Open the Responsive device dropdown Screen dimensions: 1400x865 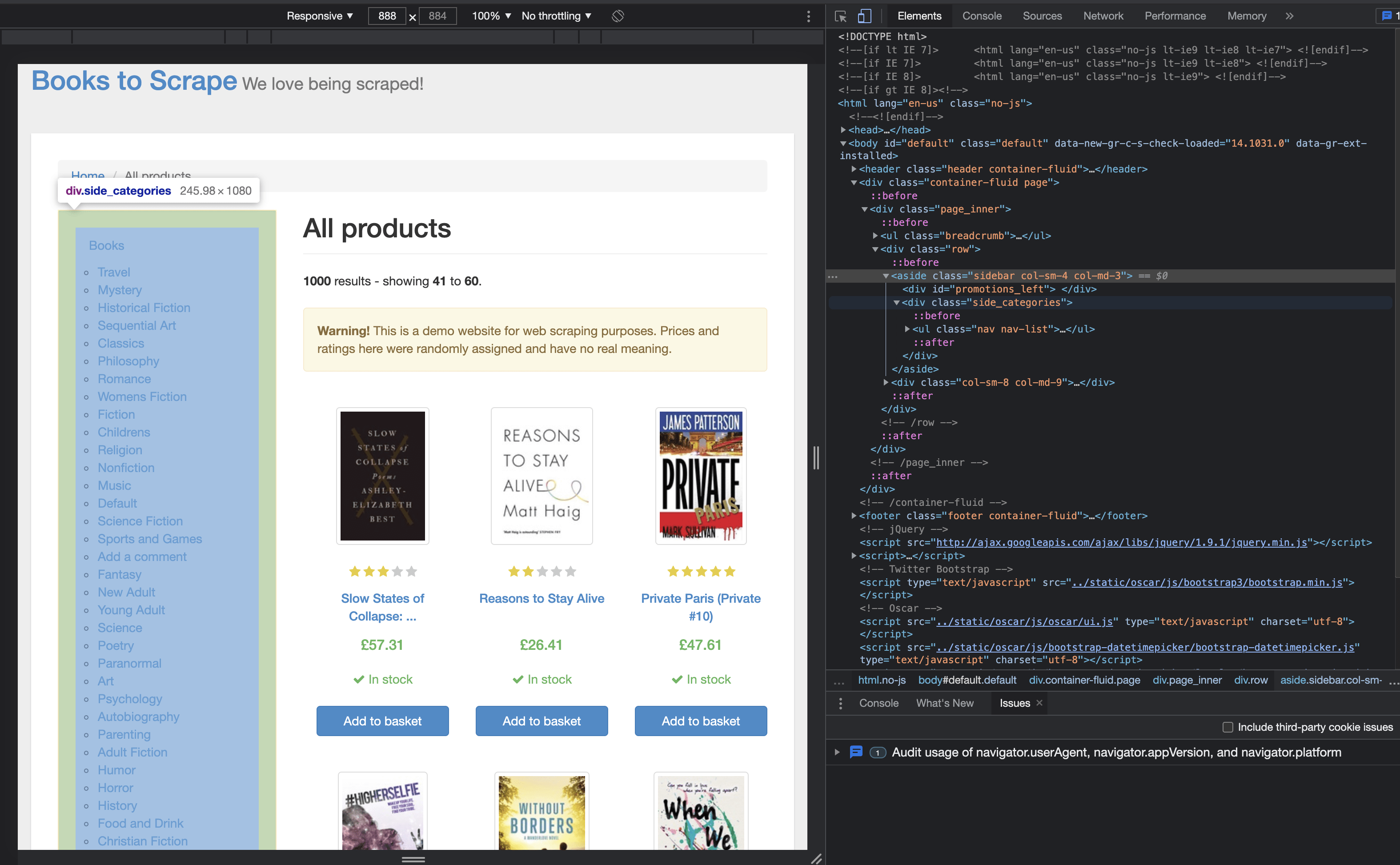pos(320,16)
